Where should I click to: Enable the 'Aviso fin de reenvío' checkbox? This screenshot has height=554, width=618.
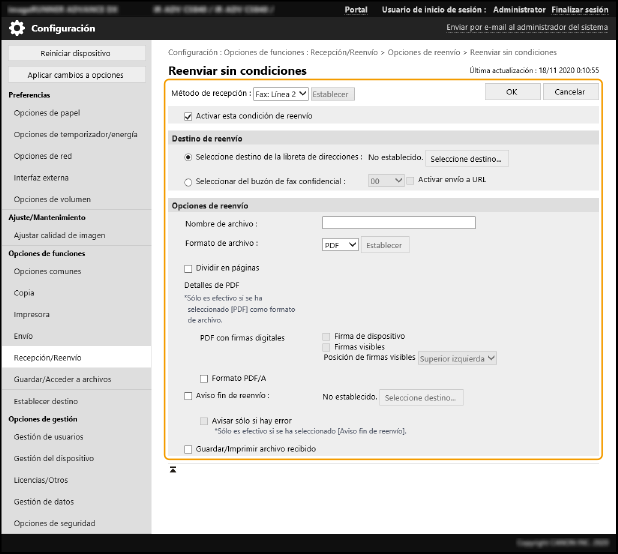[x=188, y=396]
